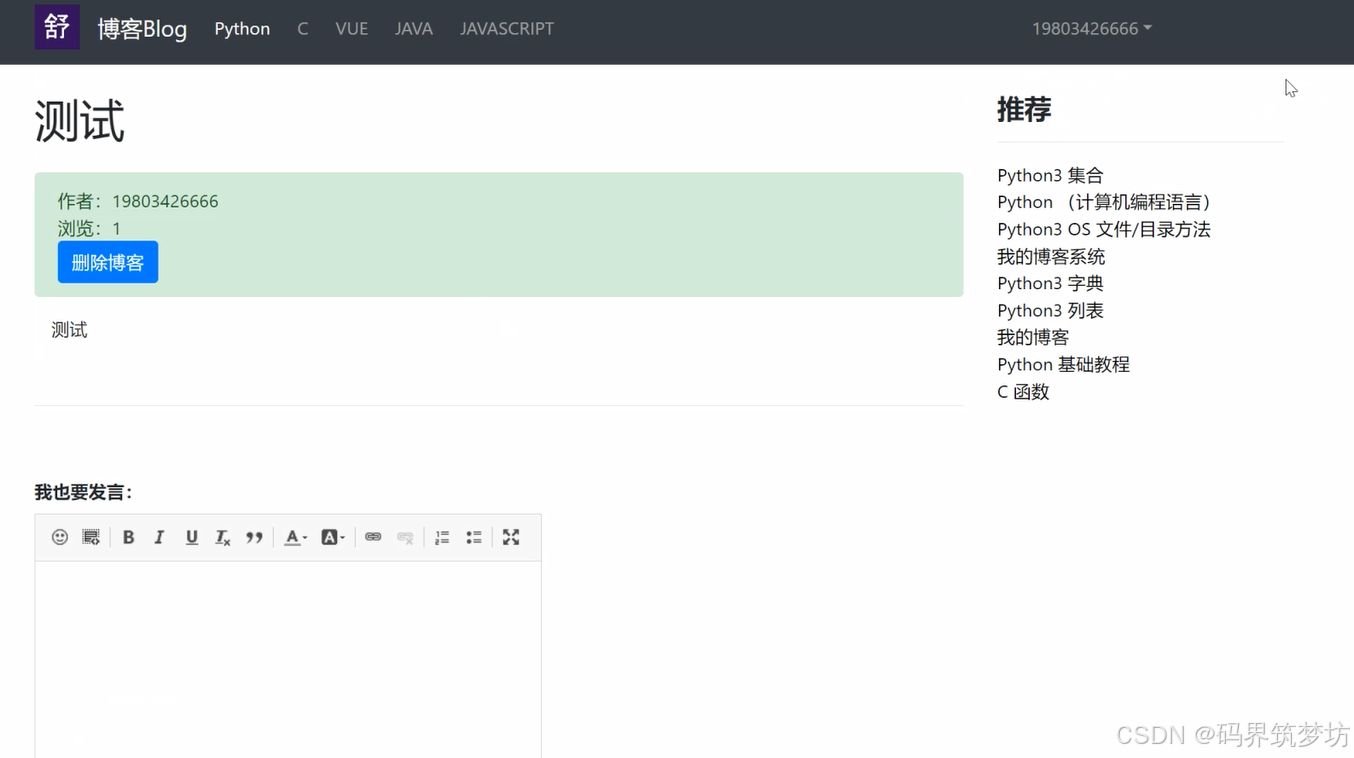The image size is (1354, 758).
Task: Open recommended post 我的博客系统
Action: [x=1051, y=257]
